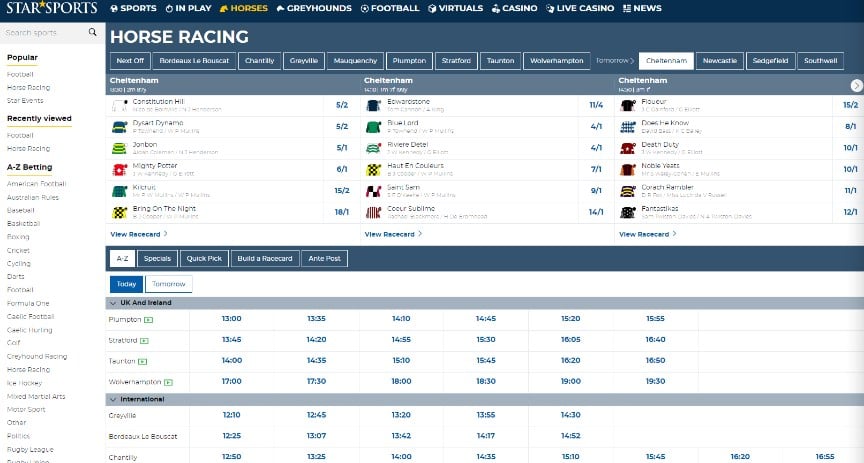The width and height of the screenshot is (864, 463).
Task: Select the Chantilly meeting button
Action: click(x=260, y=61)
